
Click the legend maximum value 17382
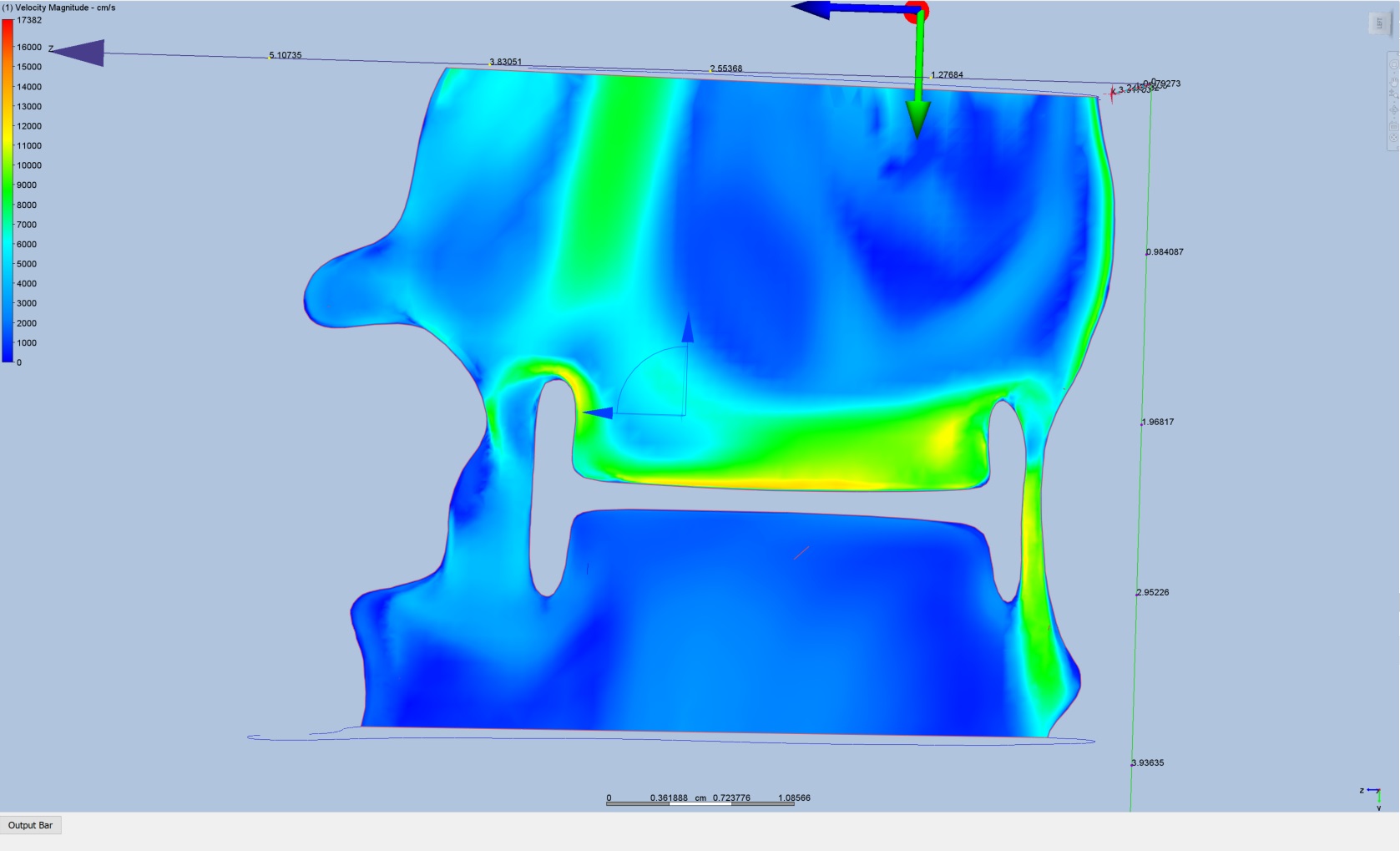coord(29,20)
